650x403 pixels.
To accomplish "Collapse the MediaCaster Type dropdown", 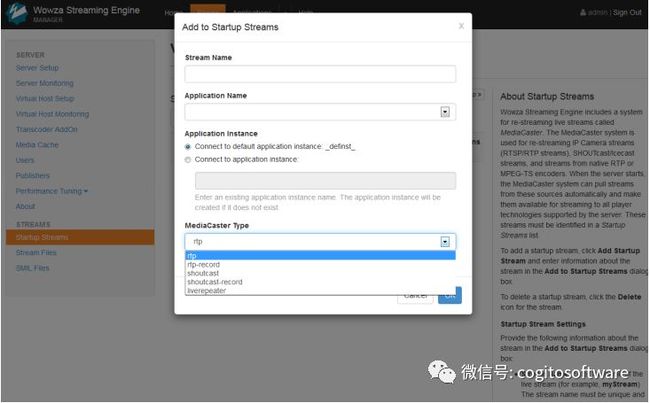I will tap(445, 242).
